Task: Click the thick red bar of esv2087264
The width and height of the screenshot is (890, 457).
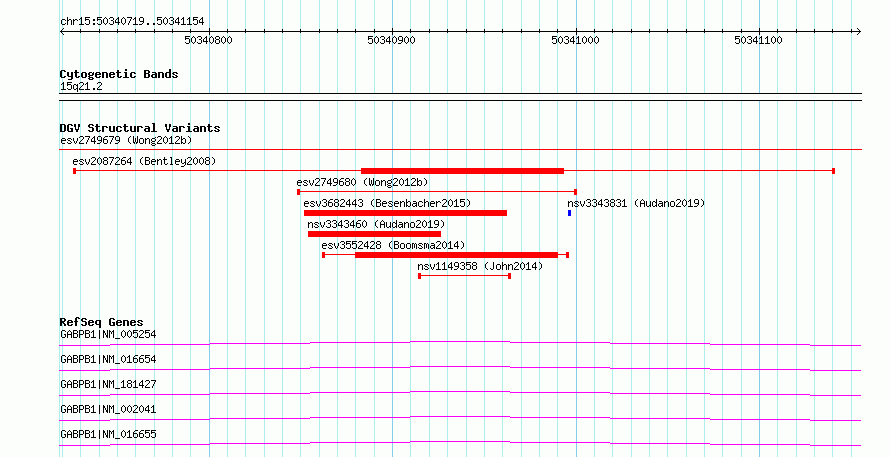Action: (x=462, y=171)
